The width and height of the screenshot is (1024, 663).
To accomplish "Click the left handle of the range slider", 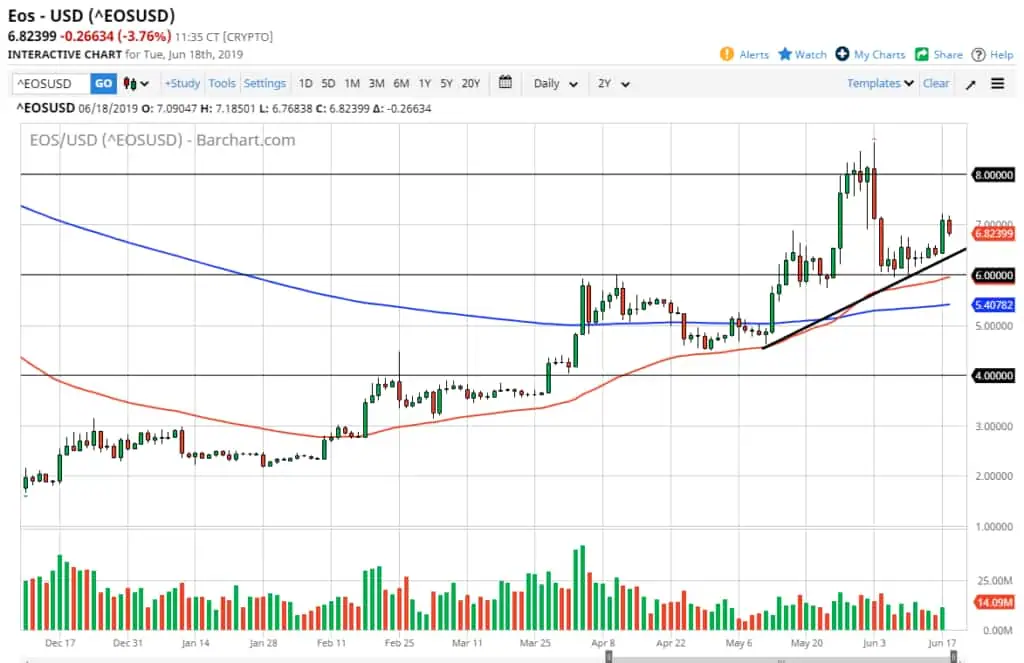I will [609, 657].
